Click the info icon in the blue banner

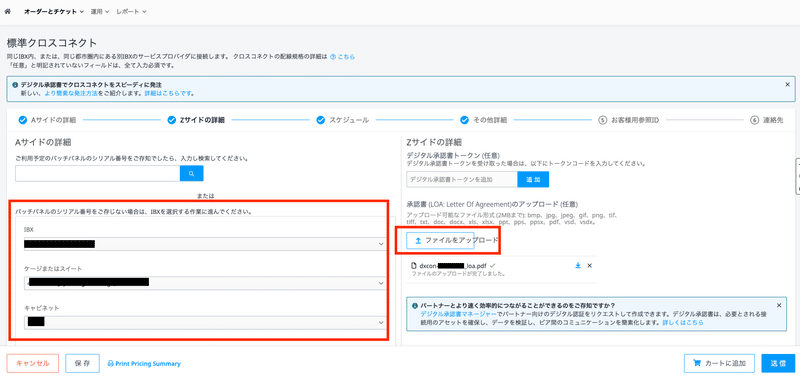(15, 85)
